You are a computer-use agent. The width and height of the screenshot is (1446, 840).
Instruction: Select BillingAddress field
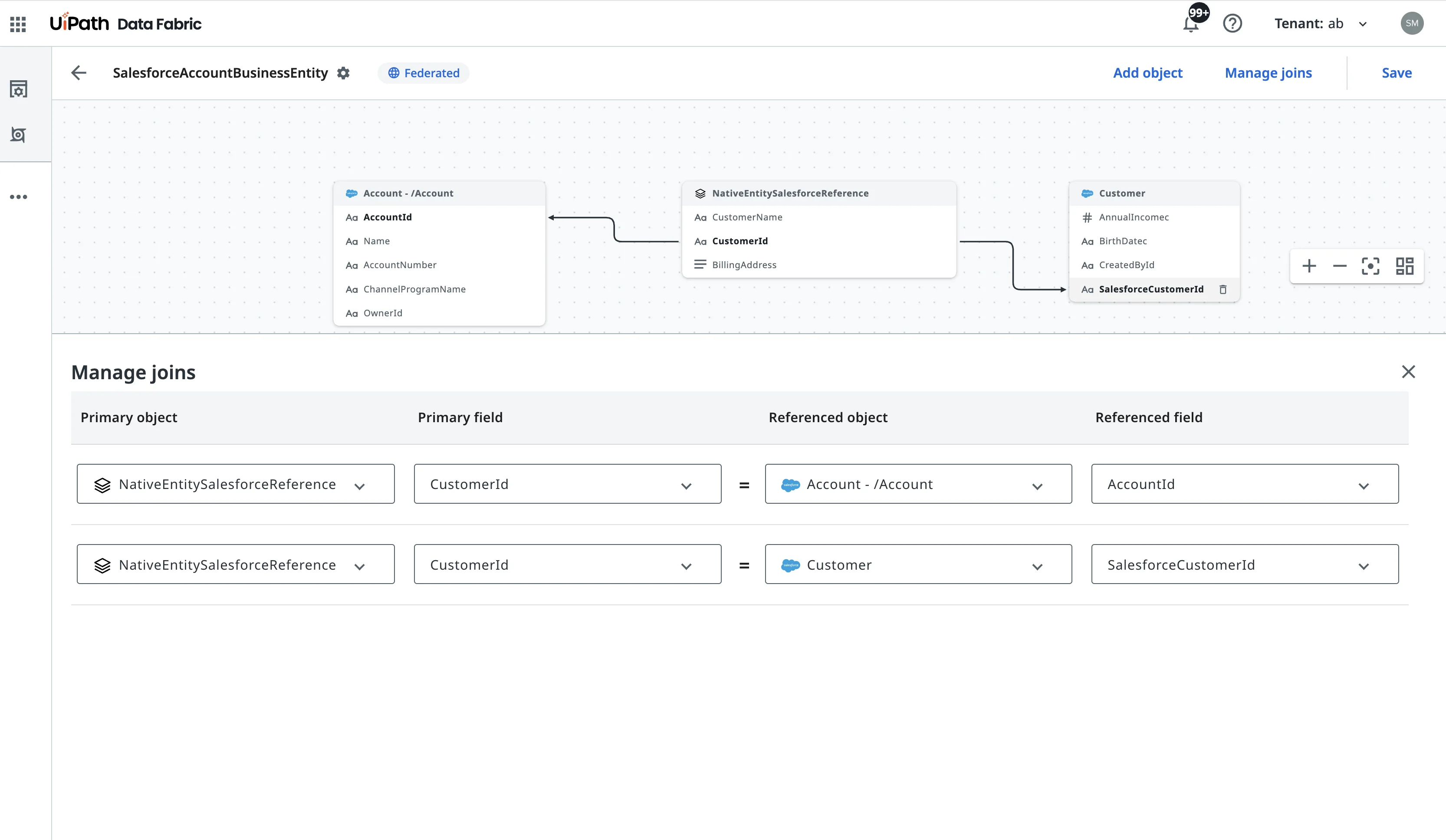point(819,265)
